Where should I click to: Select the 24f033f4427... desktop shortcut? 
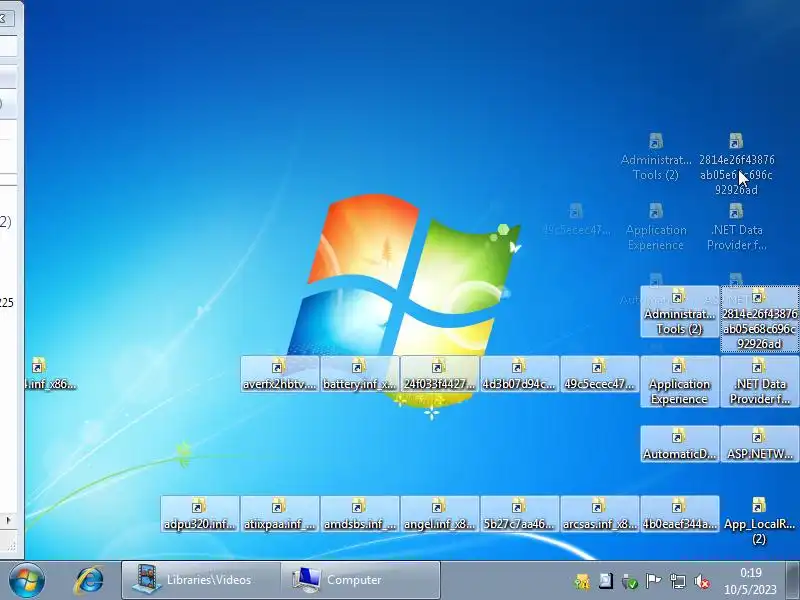coord(440,374)
